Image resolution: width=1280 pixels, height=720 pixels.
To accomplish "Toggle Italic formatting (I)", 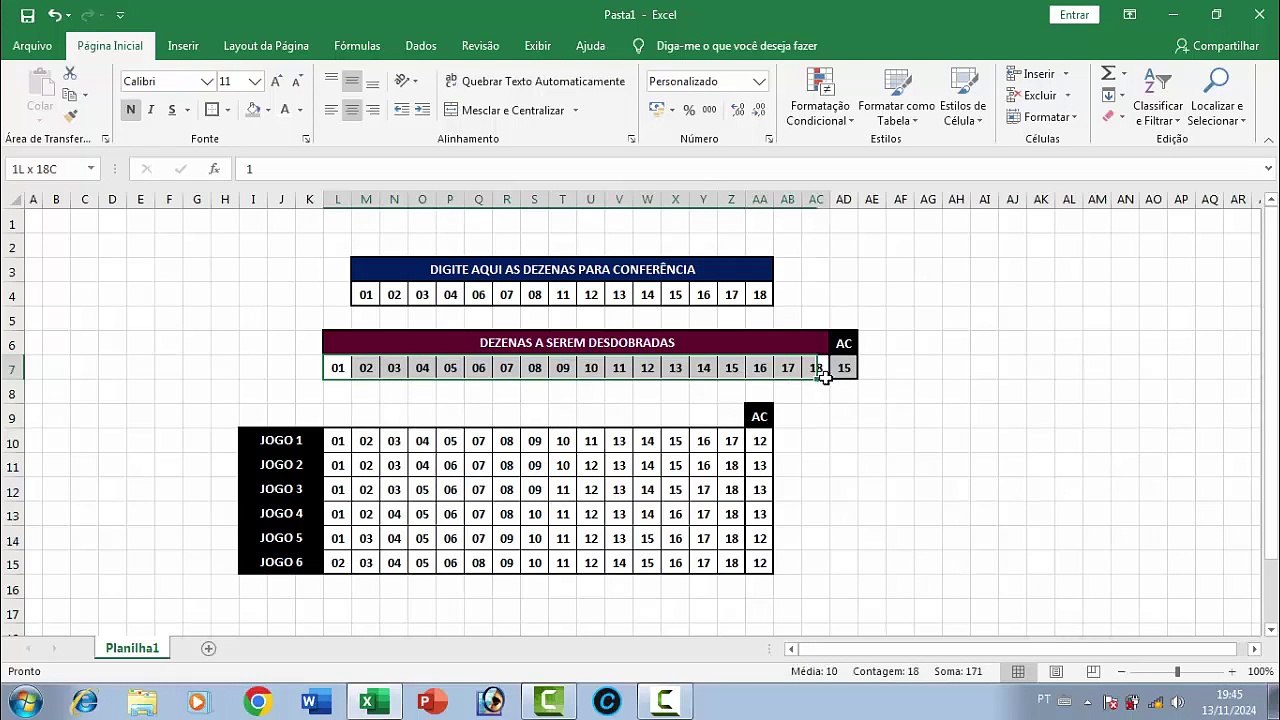I will 151,110.
